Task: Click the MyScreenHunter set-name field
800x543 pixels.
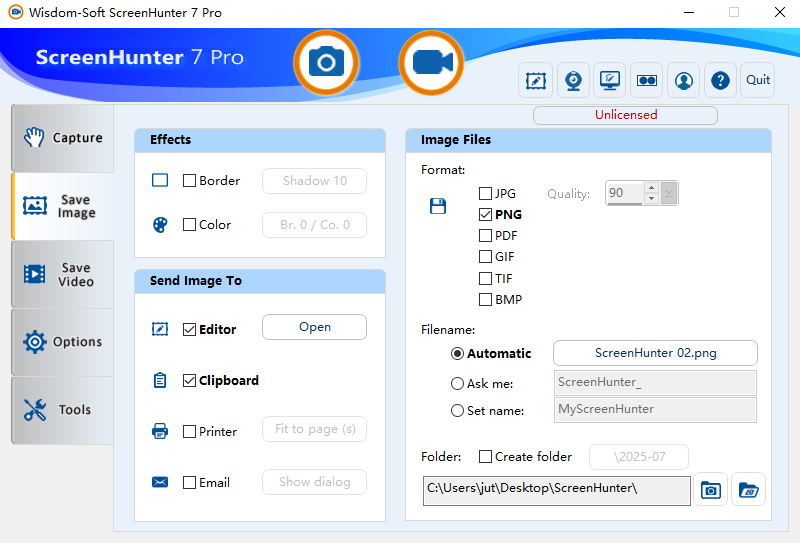Action: [655, 410]
